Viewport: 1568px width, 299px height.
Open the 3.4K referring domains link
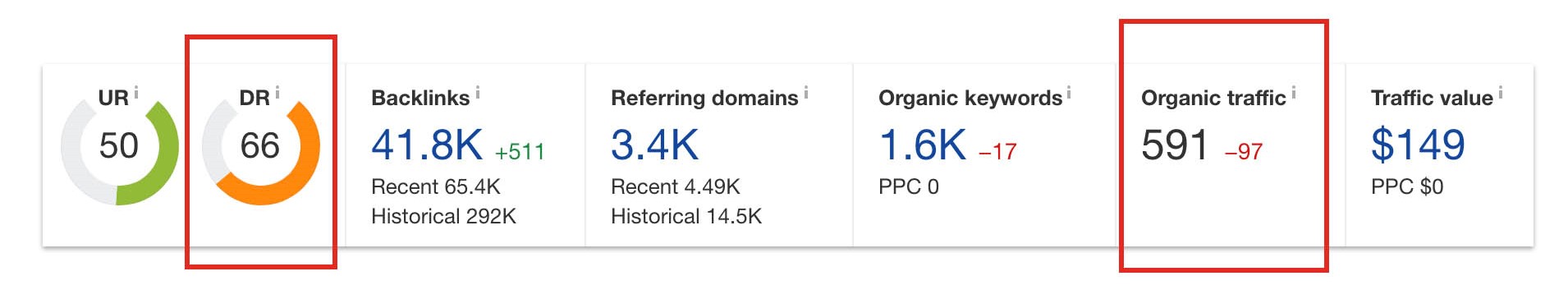654,145
